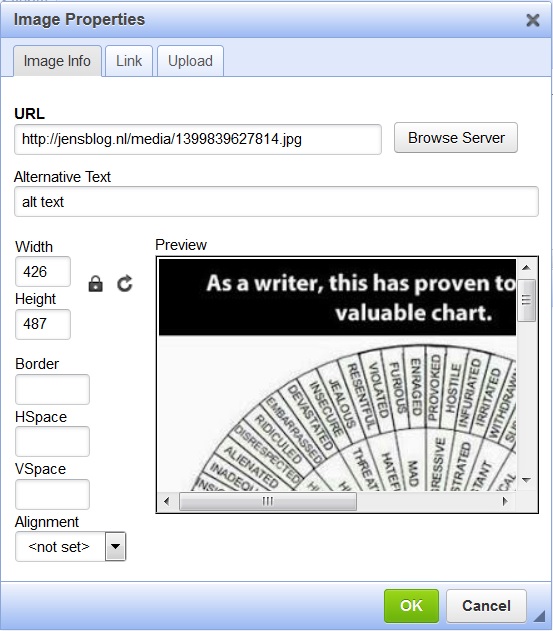Click the preview scroll up arrow
Image resolution: width=553 pixels, height=631 pixels.
526,268
